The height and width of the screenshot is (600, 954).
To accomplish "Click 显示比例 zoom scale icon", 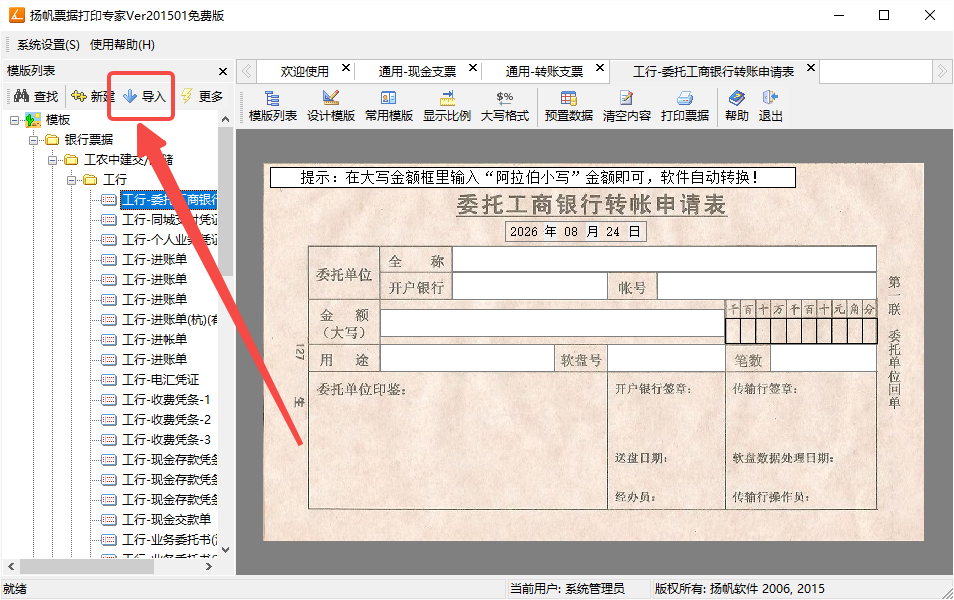I will (x=447, y=106).
